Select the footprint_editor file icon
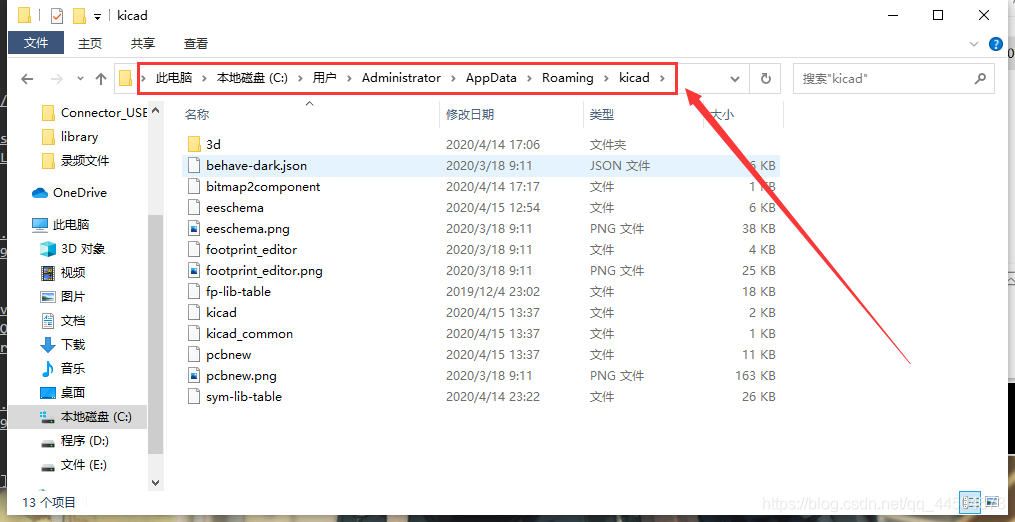Image resolution: width=1015 pixels, height=522 pixels. 194,249
